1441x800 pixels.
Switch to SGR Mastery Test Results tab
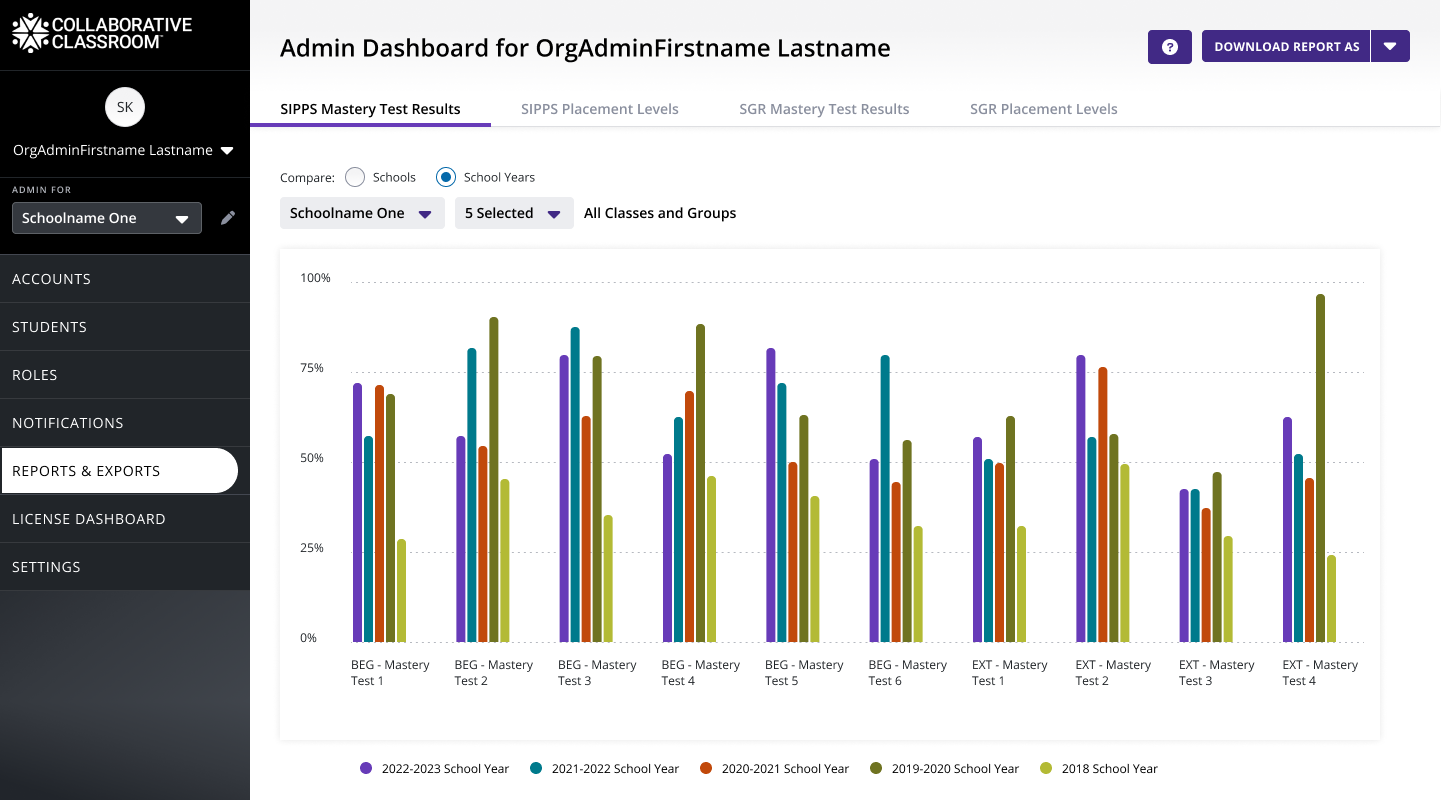[x=824, y=109]
